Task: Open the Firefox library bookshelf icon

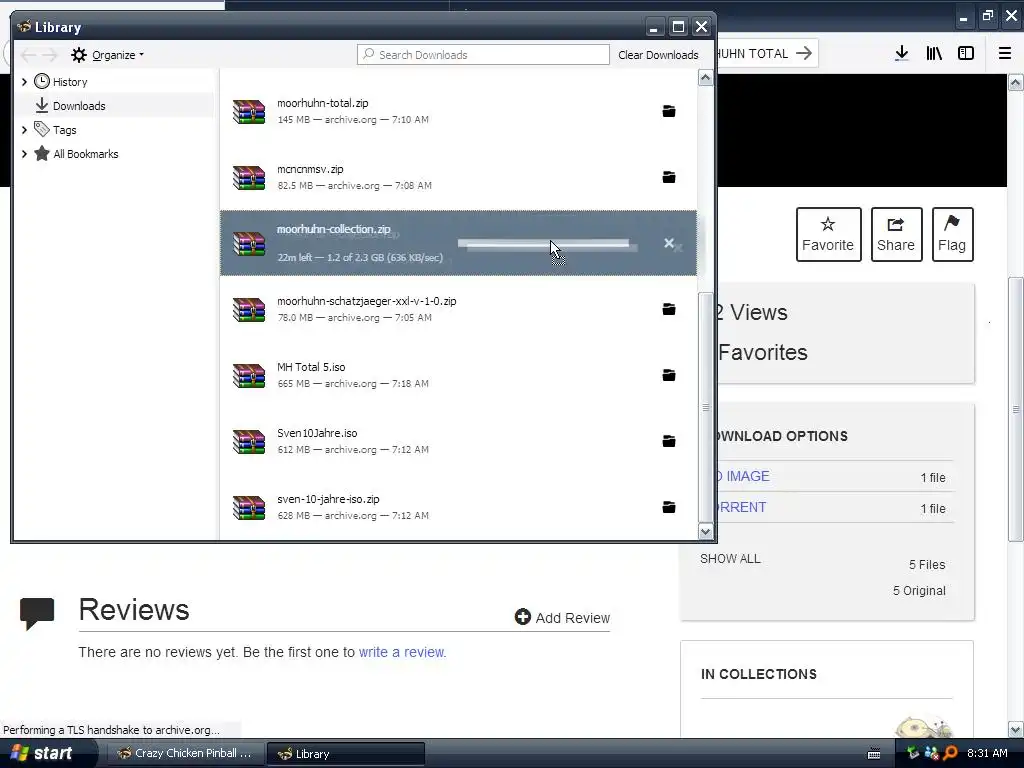Action: (x=934, y=54)
